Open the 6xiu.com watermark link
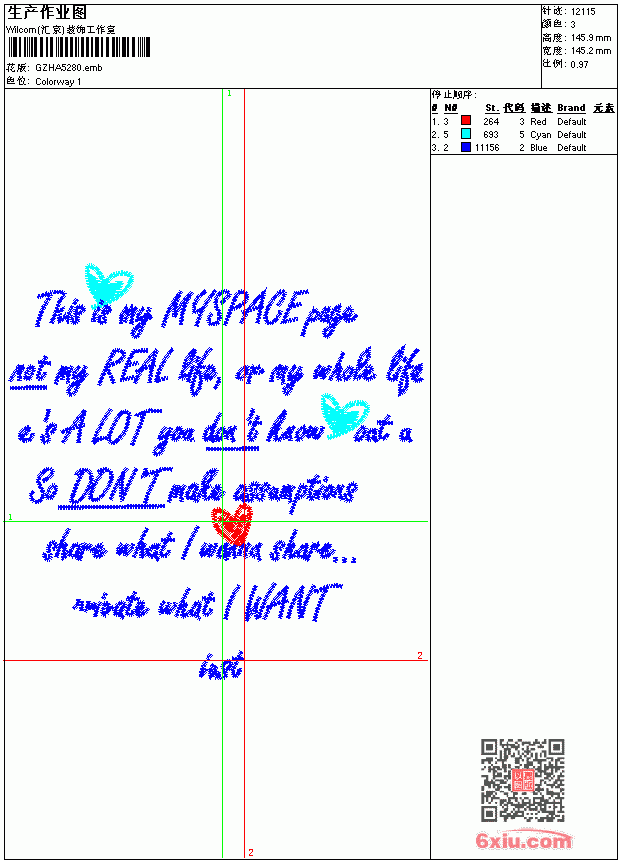Screen dimensions: 620x860 [x=524, y=840]
